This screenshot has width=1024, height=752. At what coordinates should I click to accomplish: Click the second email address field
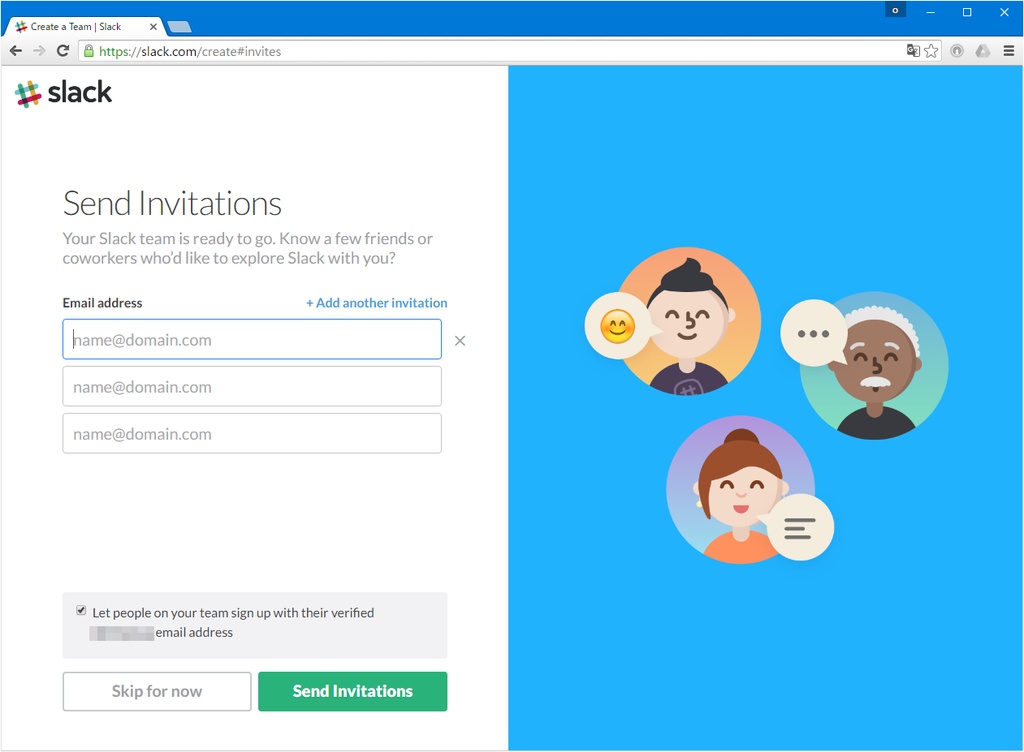[252, 386]
